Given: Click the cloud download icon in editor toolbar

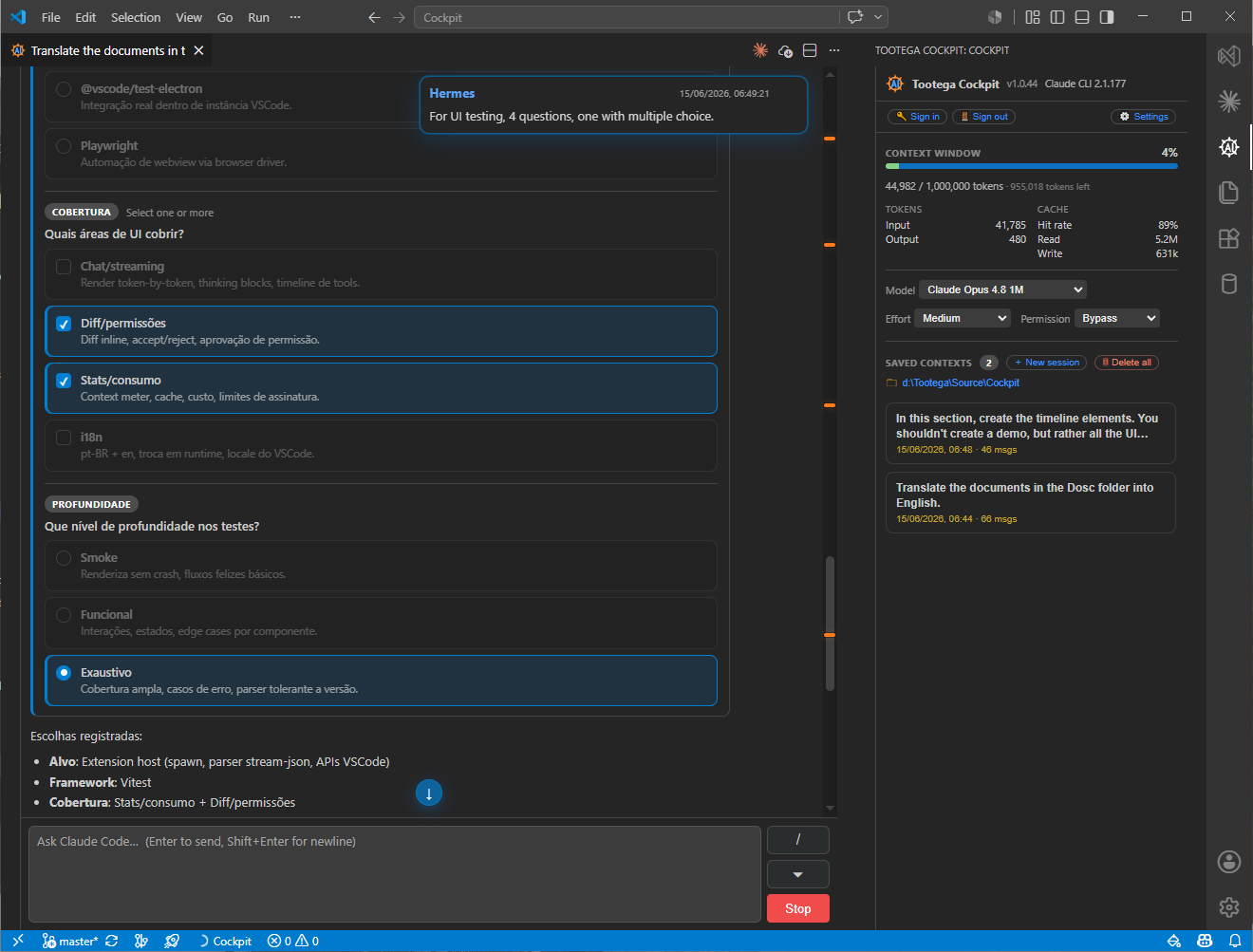Looking at the screenshot, I should click(x=785, y=50).
